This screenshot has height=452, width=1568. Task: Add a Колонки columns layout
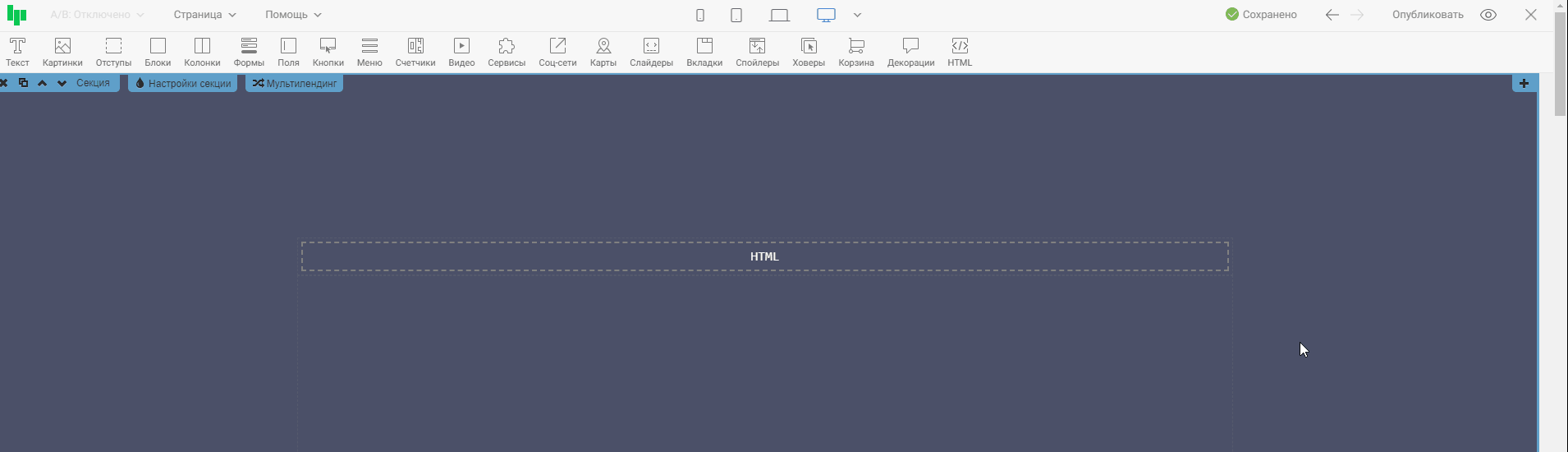(x=202, y=52)
